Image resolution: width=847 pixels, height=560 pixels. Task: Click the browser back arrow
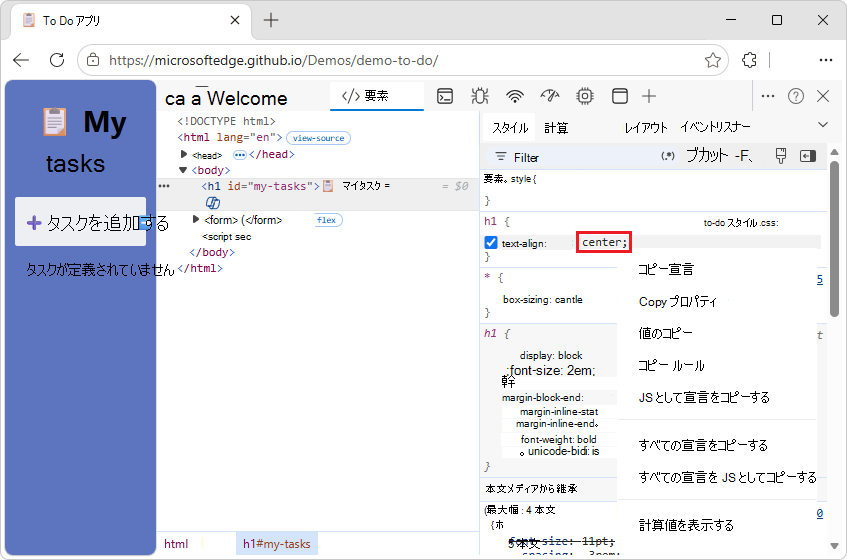(x=21, y=60)
